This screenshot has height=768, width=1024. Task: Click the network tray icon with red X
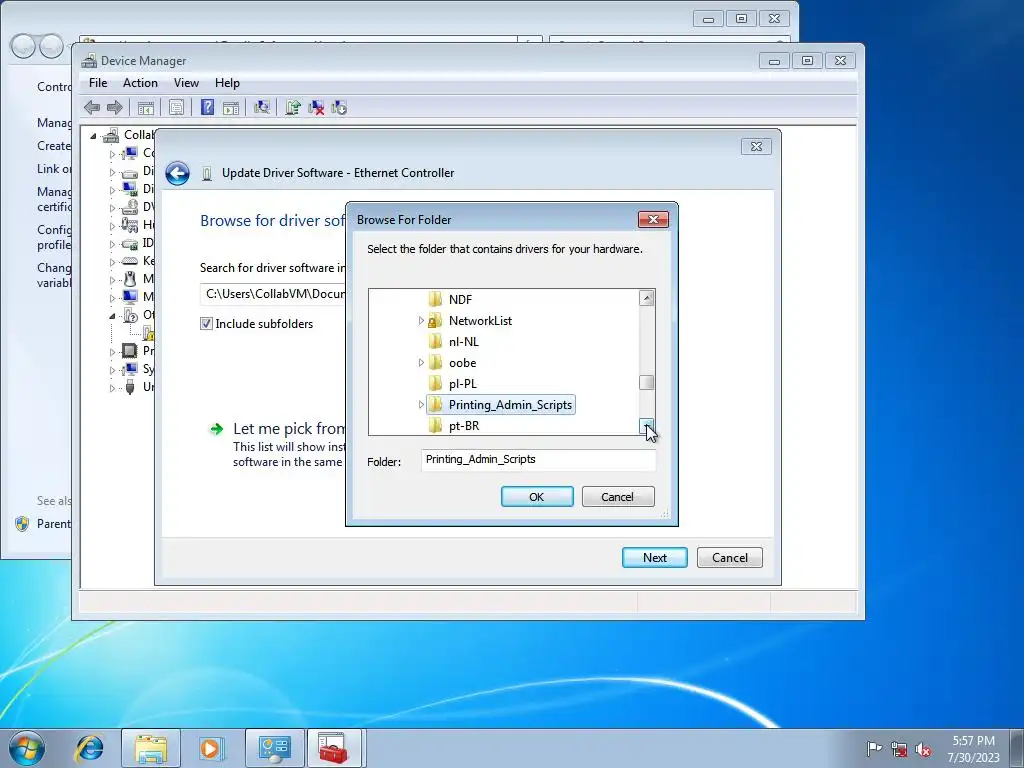coord(899,750)
